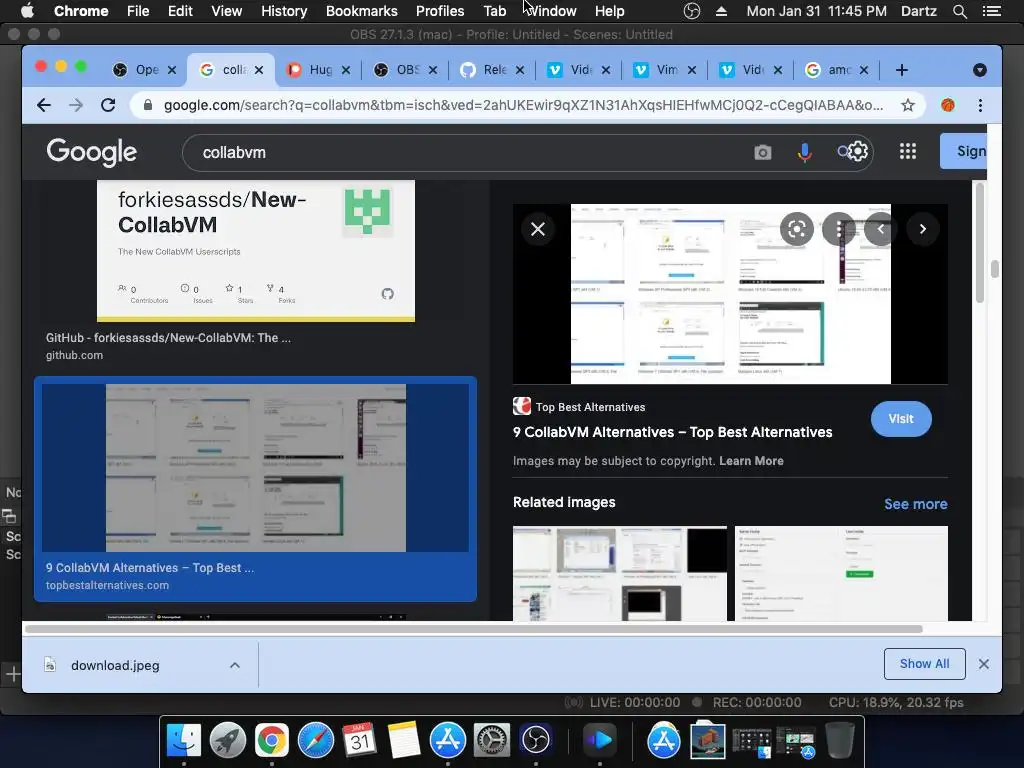Close the image preview panel

point(537,229)
